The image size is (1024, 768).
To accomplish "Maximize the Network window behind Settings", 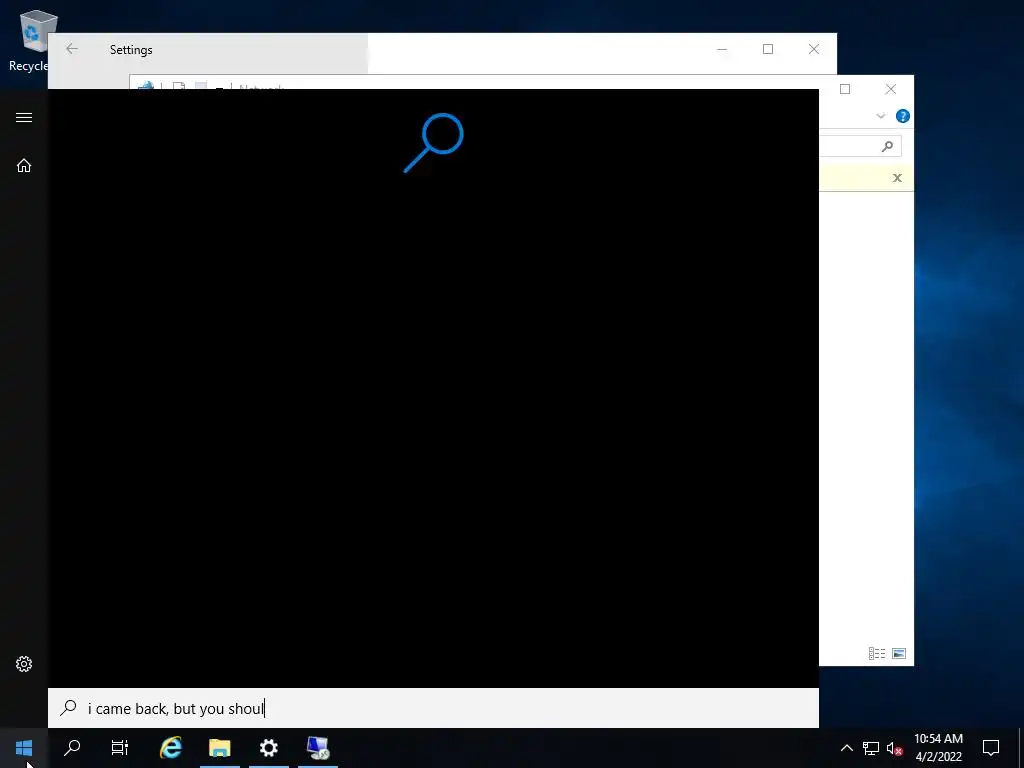I will point(845,89).
